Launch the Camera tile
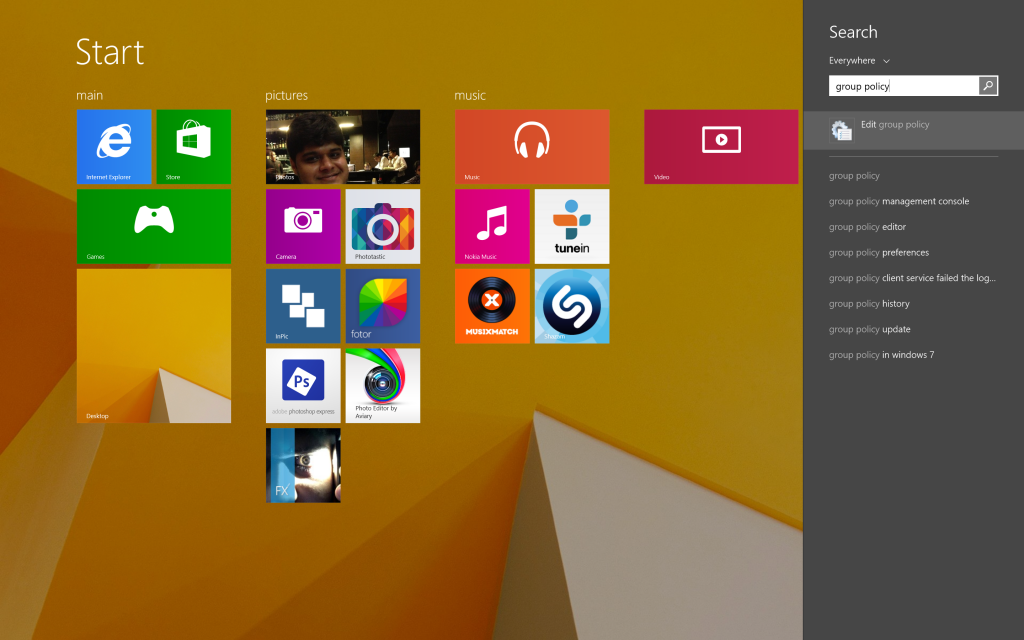 pos(303,226)
